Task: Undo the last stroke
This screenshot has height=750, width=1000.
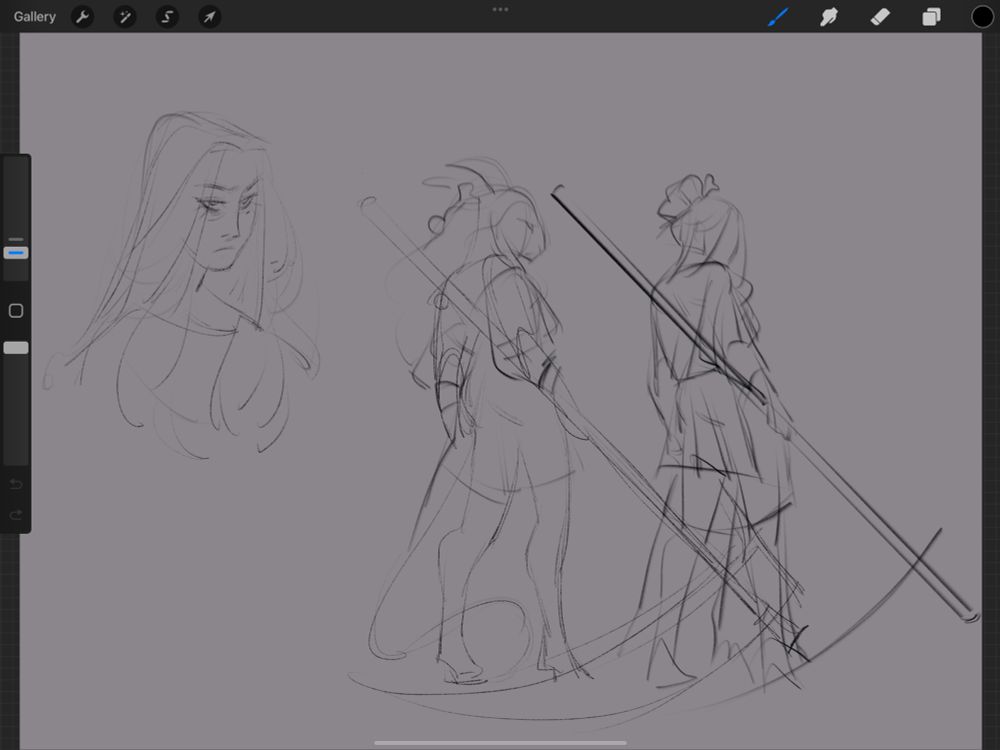Action: (16, 484)
